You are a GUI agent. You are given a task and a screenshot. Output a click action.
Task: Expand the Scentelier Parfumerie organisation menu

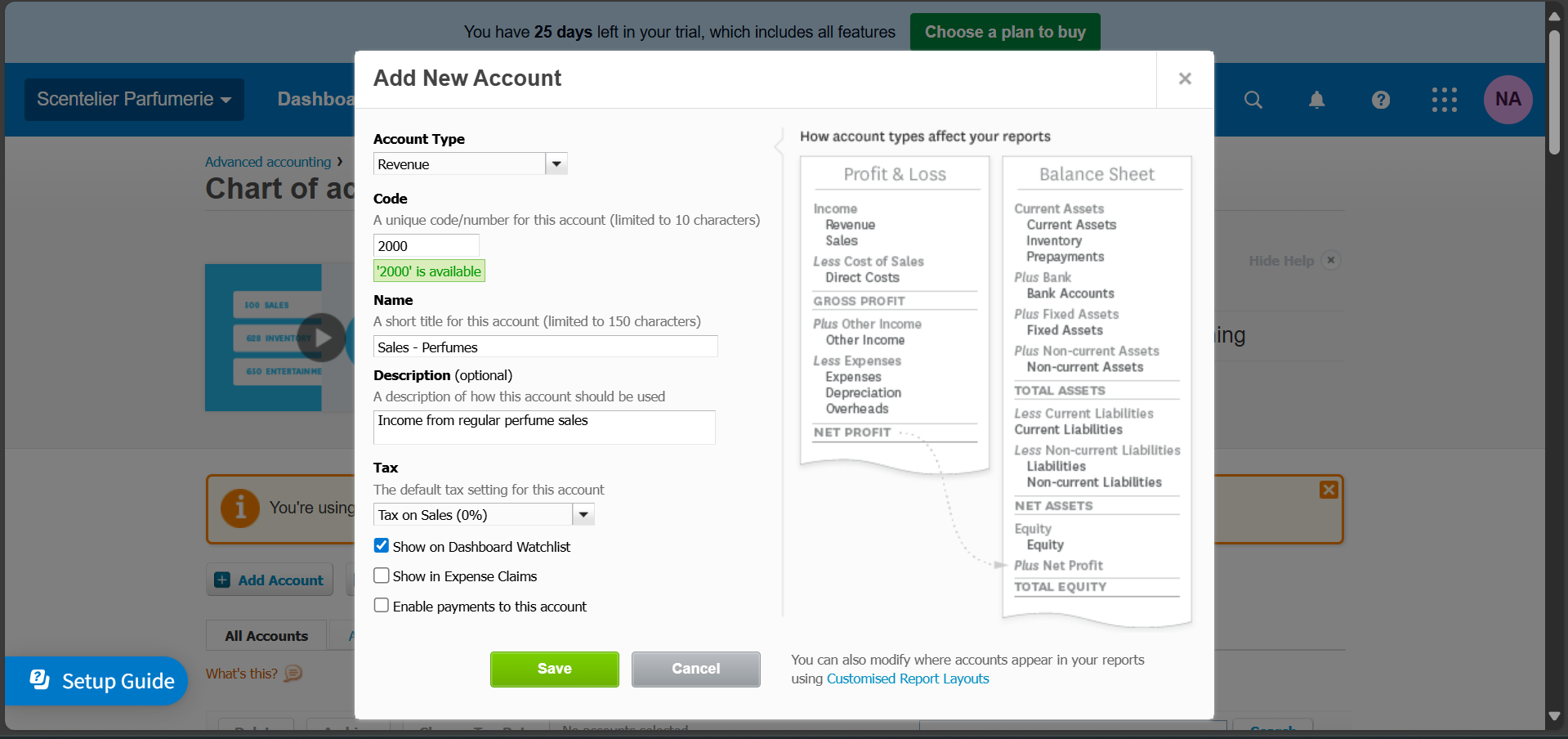pos(134,100)
